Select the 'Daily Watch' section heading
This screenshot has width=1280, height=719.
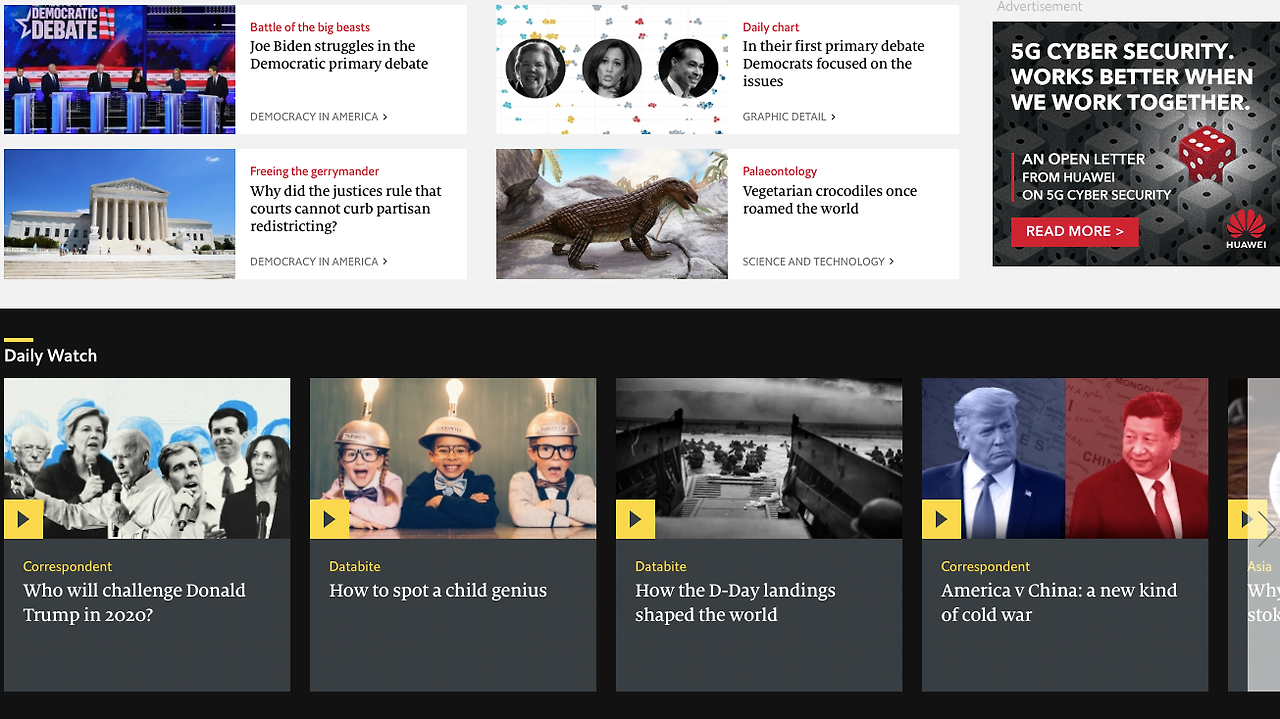(x=50, y=355)
